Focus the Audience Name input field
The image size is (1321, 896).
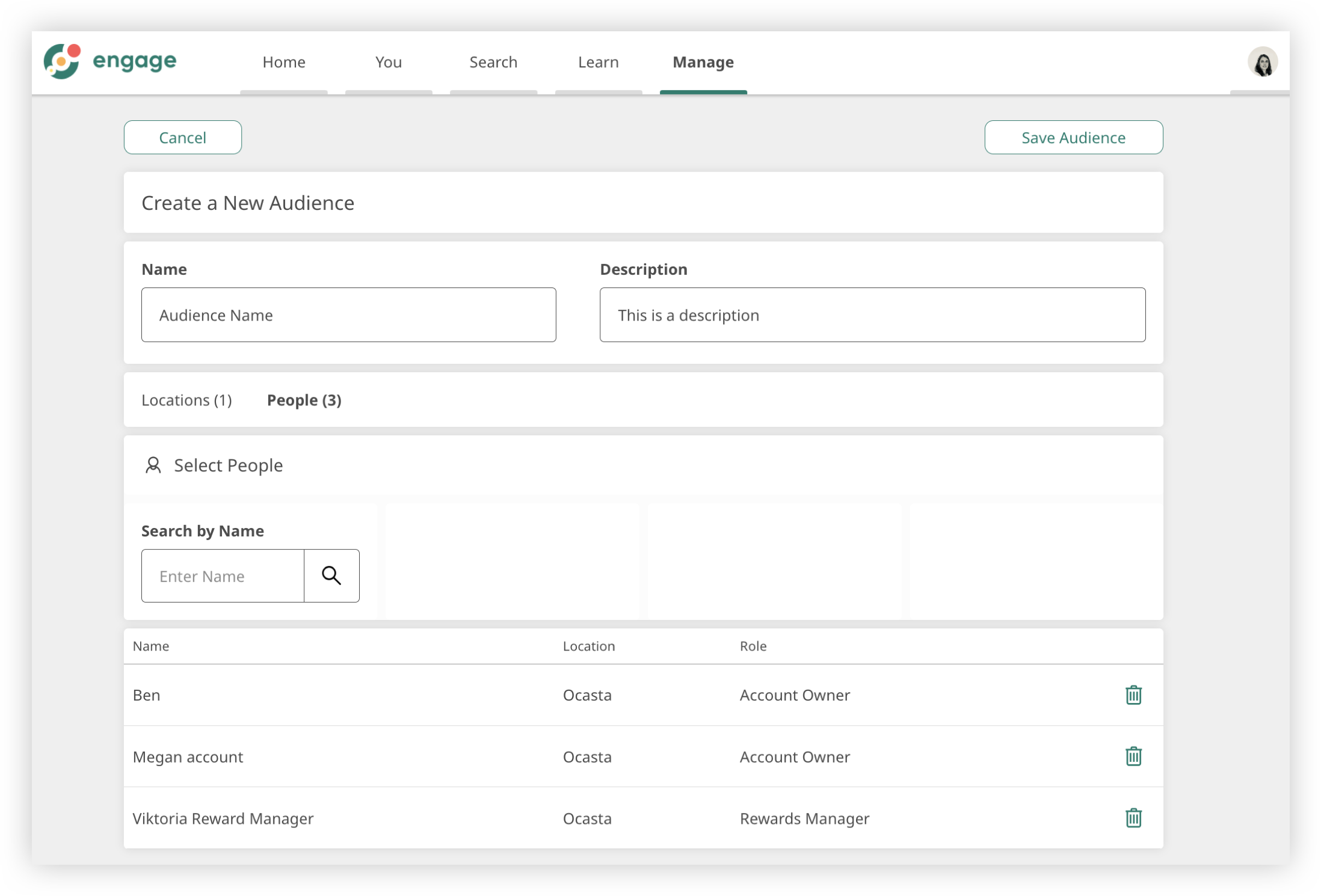tap(348, 315)
